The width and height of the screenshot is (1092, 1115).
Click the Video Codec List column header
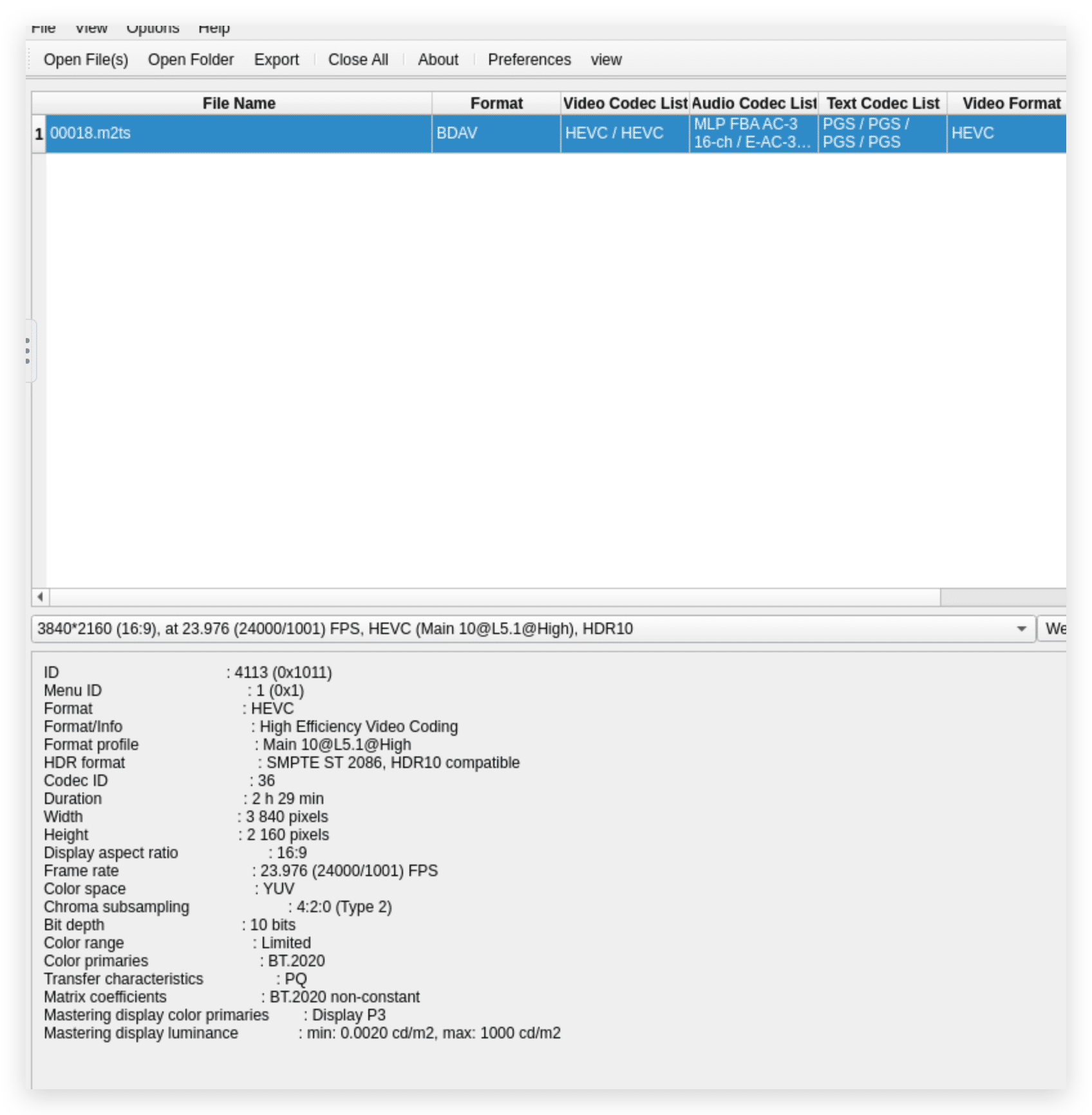pos(625,103)
